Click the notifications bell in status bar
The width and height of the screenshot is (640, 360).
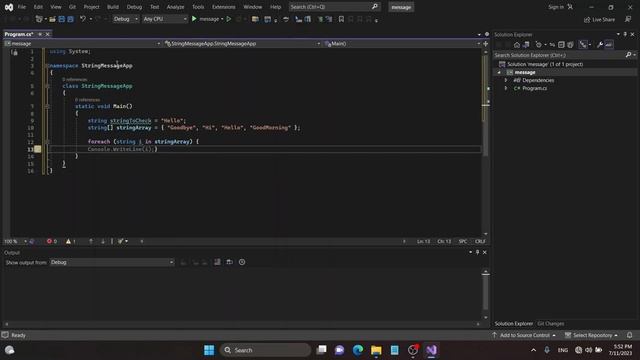[x=630, y=335]
